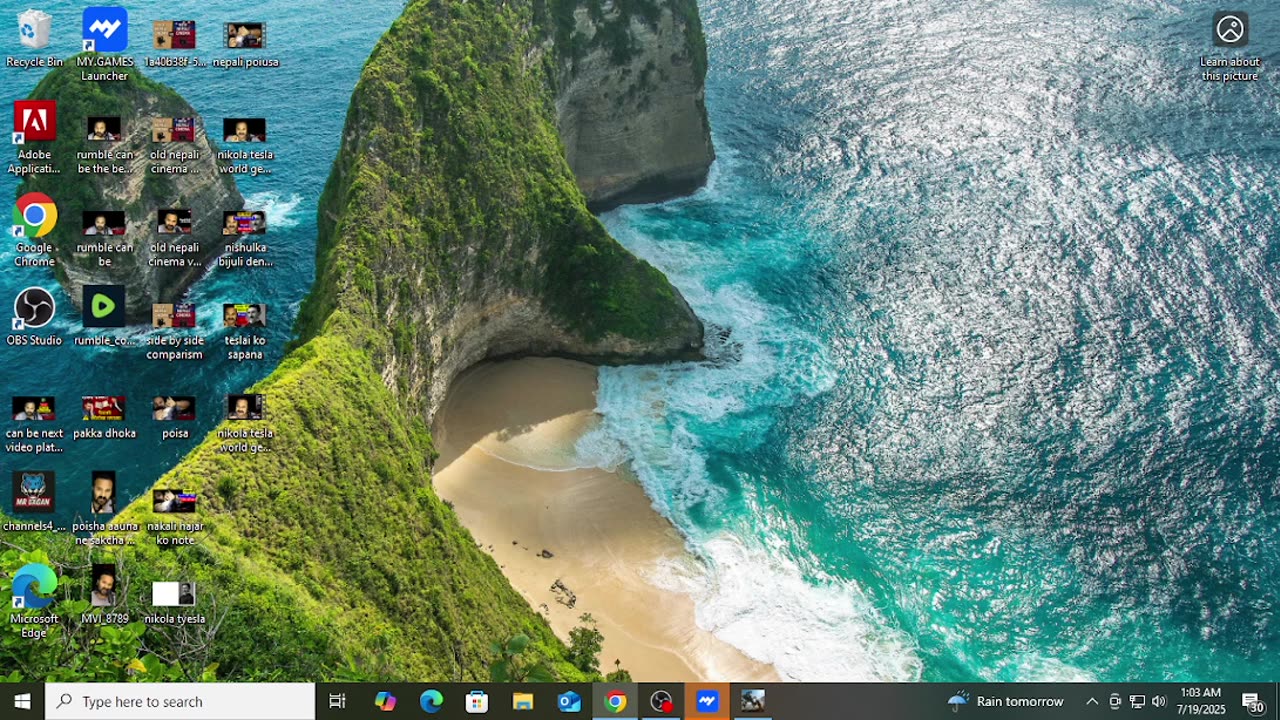The height and width of the screenshot is (720, 1280).
Task: Select the green rumble_co... desktop icon
Action: 104,317
